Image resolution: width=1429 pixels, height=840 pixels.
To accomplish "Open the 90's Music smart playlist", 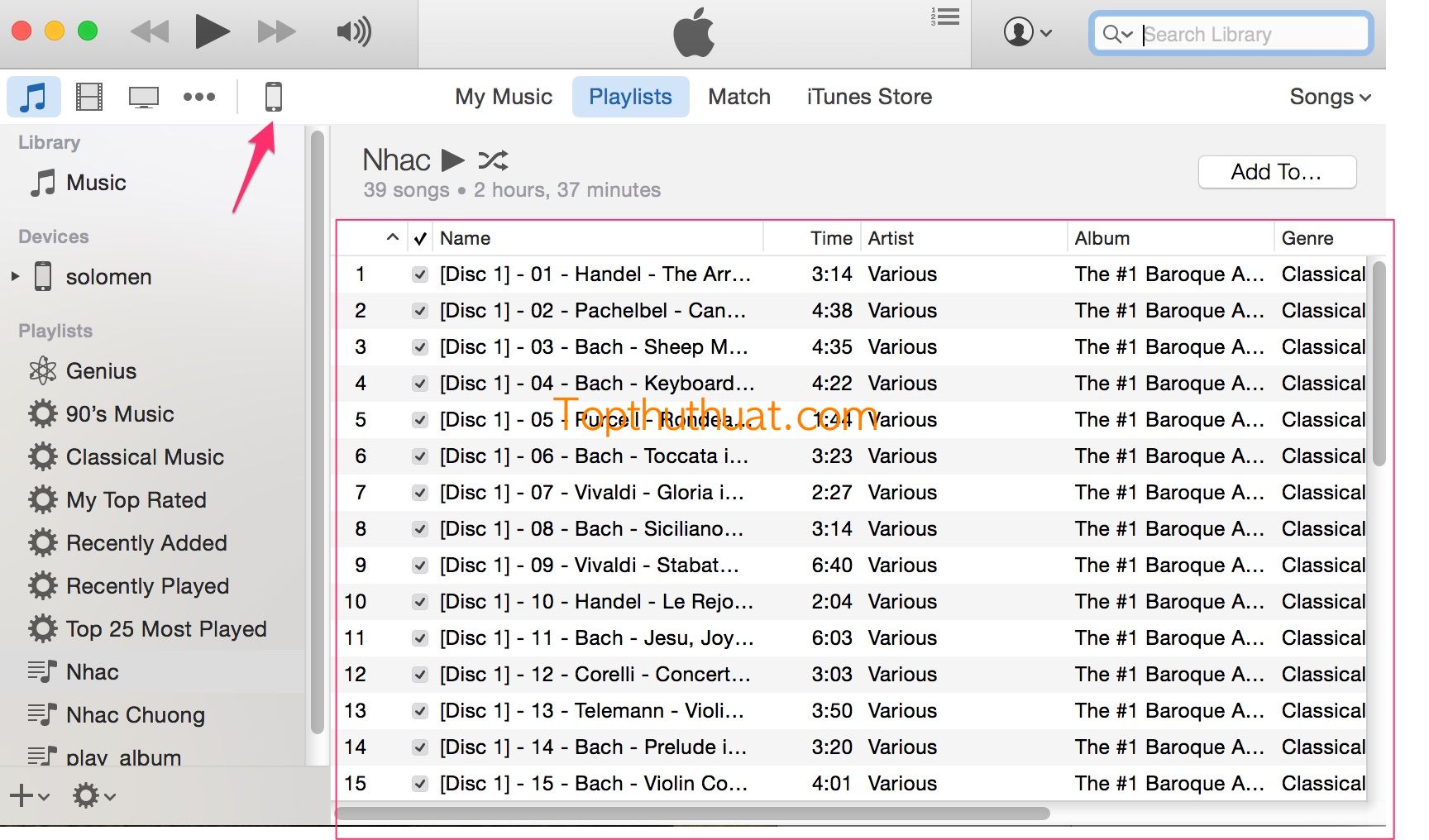I will [x=153, y=413].
